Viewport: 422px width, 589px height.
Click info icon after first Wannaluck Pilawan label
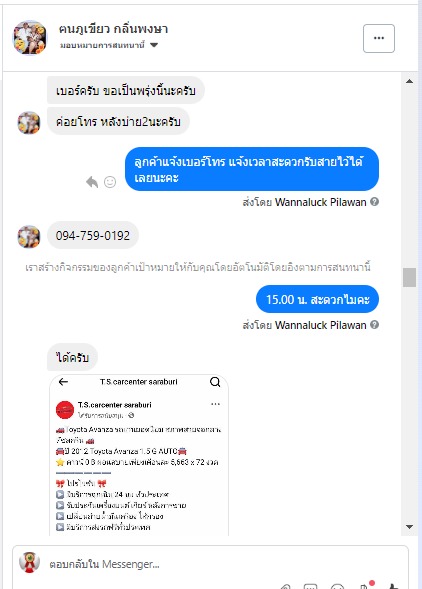374,202
